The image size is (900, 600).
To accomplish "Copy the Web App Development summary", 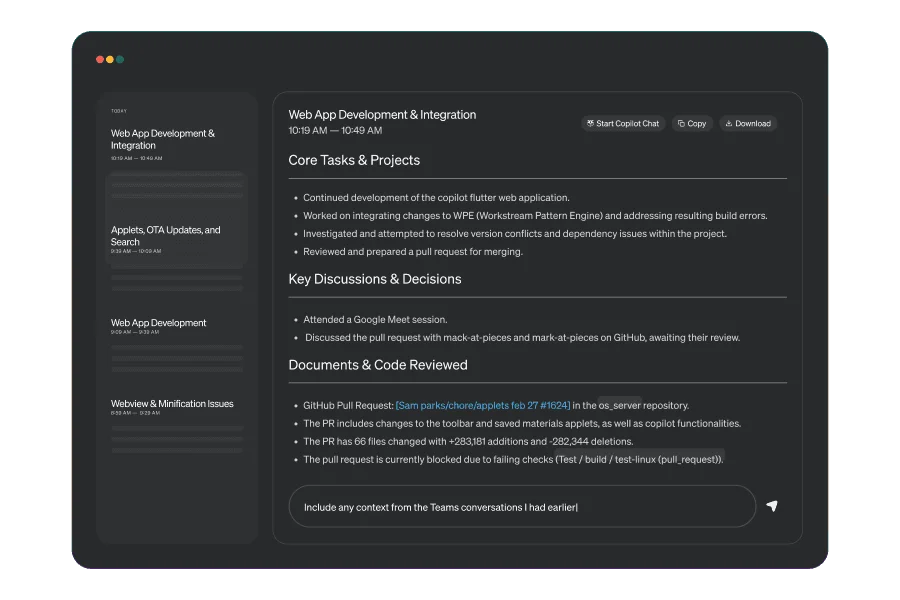I will tap(692, 123).
